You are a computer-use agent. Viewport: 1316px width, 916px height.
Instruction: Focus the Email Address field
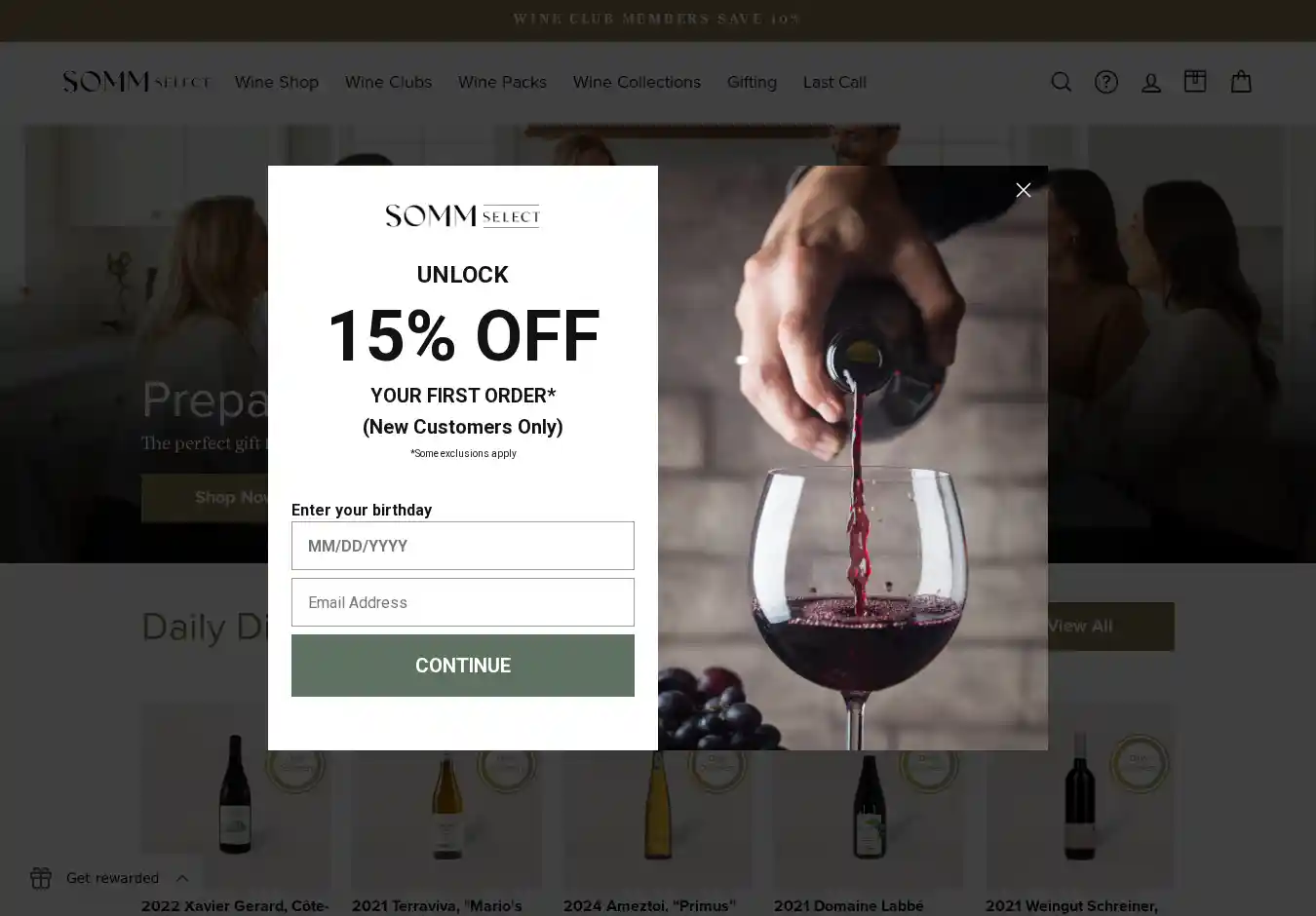(x=463, y=602)
